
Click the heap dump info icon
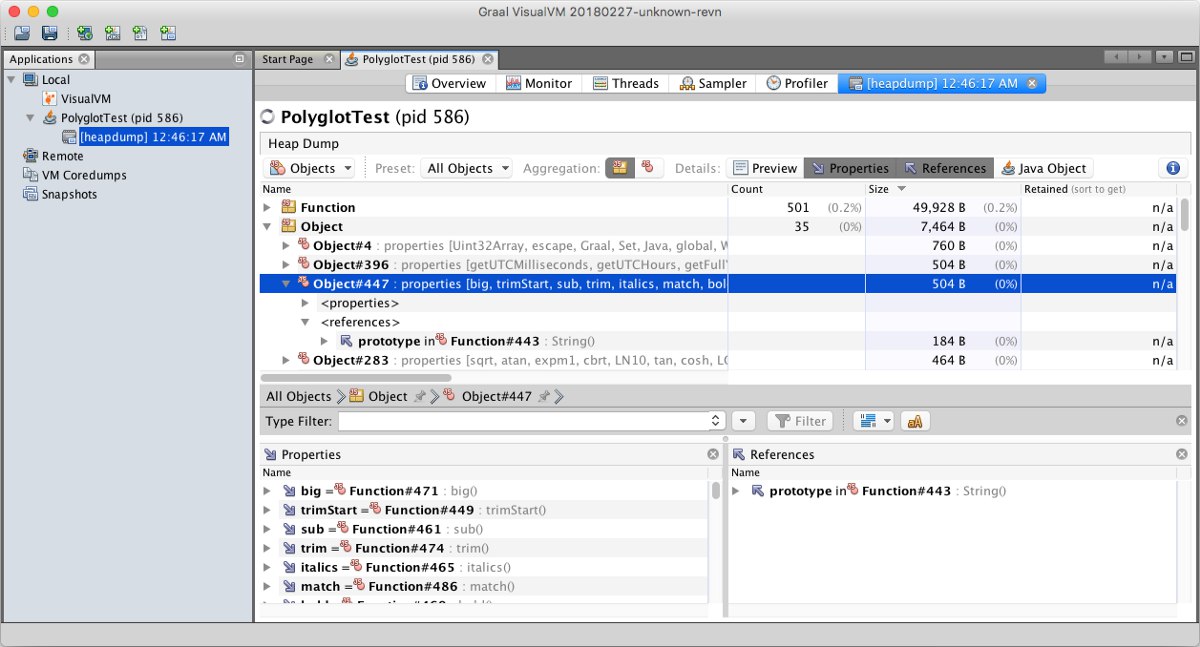click(x=1173, y=168)
